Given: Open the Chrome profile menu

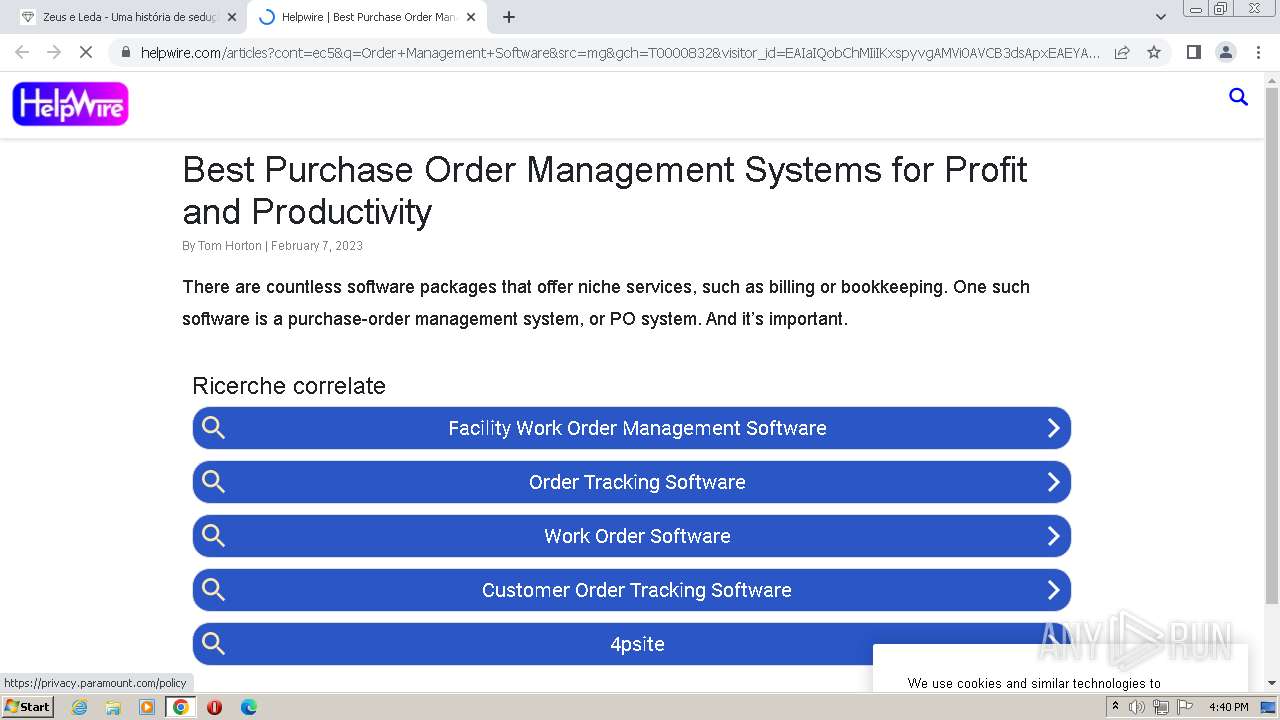Looking at the screenshot, I should click(1225, 52).
